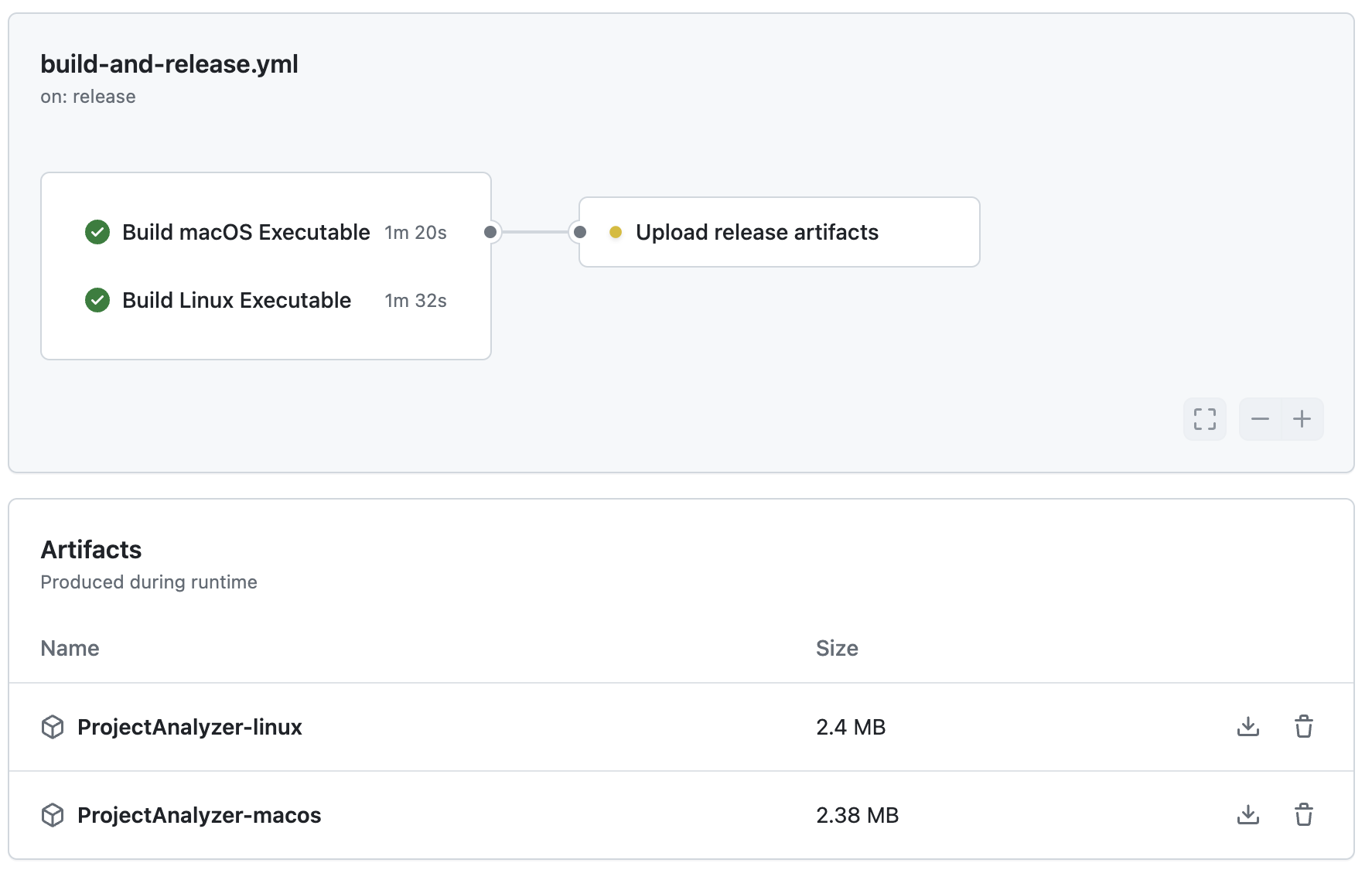
Task: Delete the ProjectAnalyzer-linux artifact
Action: tap(1303, 726)
